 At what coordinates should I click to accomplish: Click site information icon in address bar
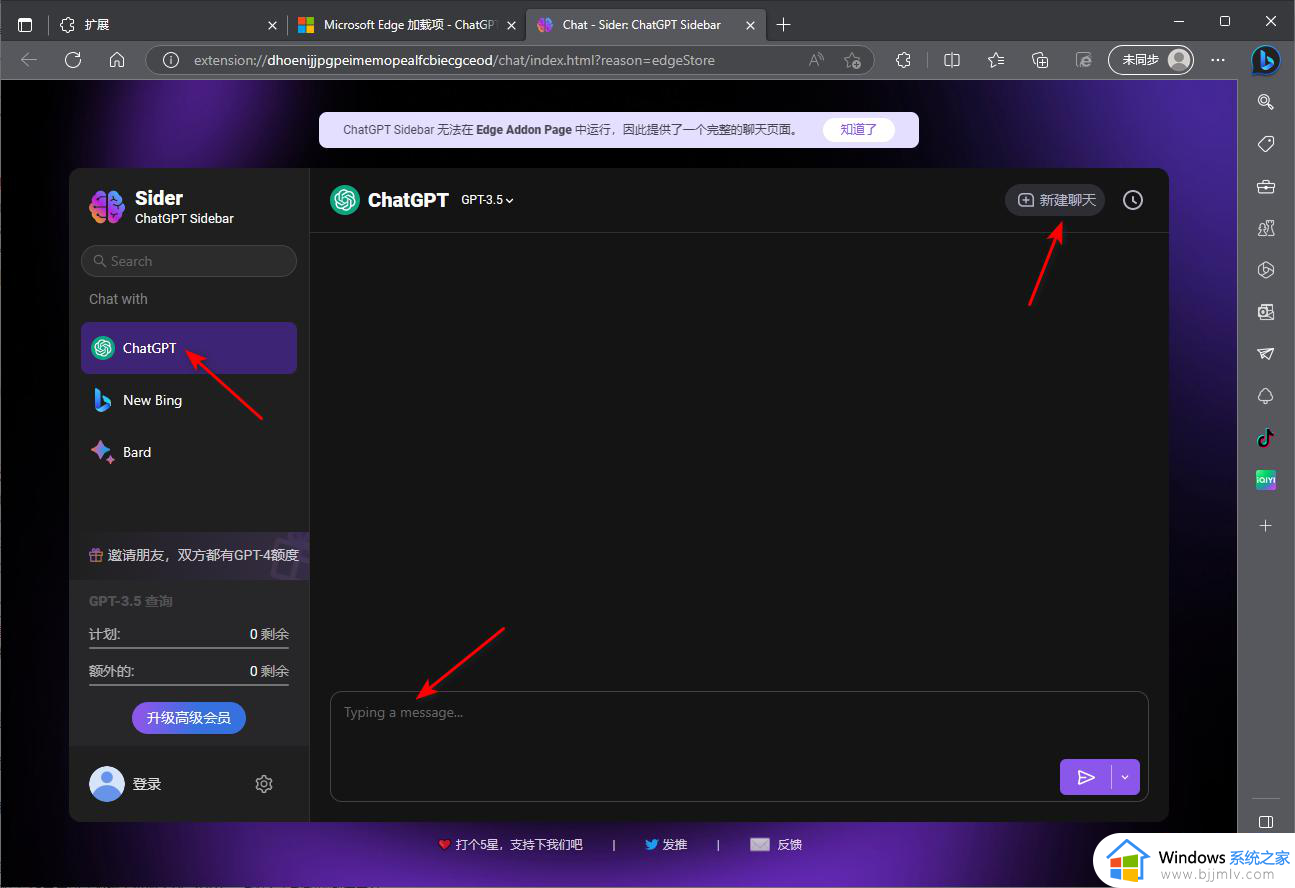click(171, 60)
